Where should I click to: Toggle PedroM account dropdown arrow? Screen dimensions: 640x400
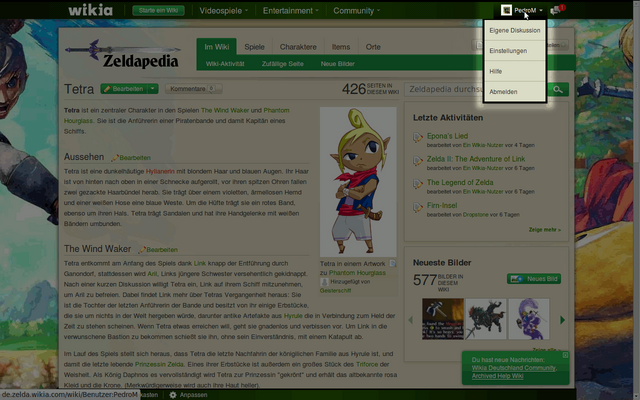(x=541, y=11)
